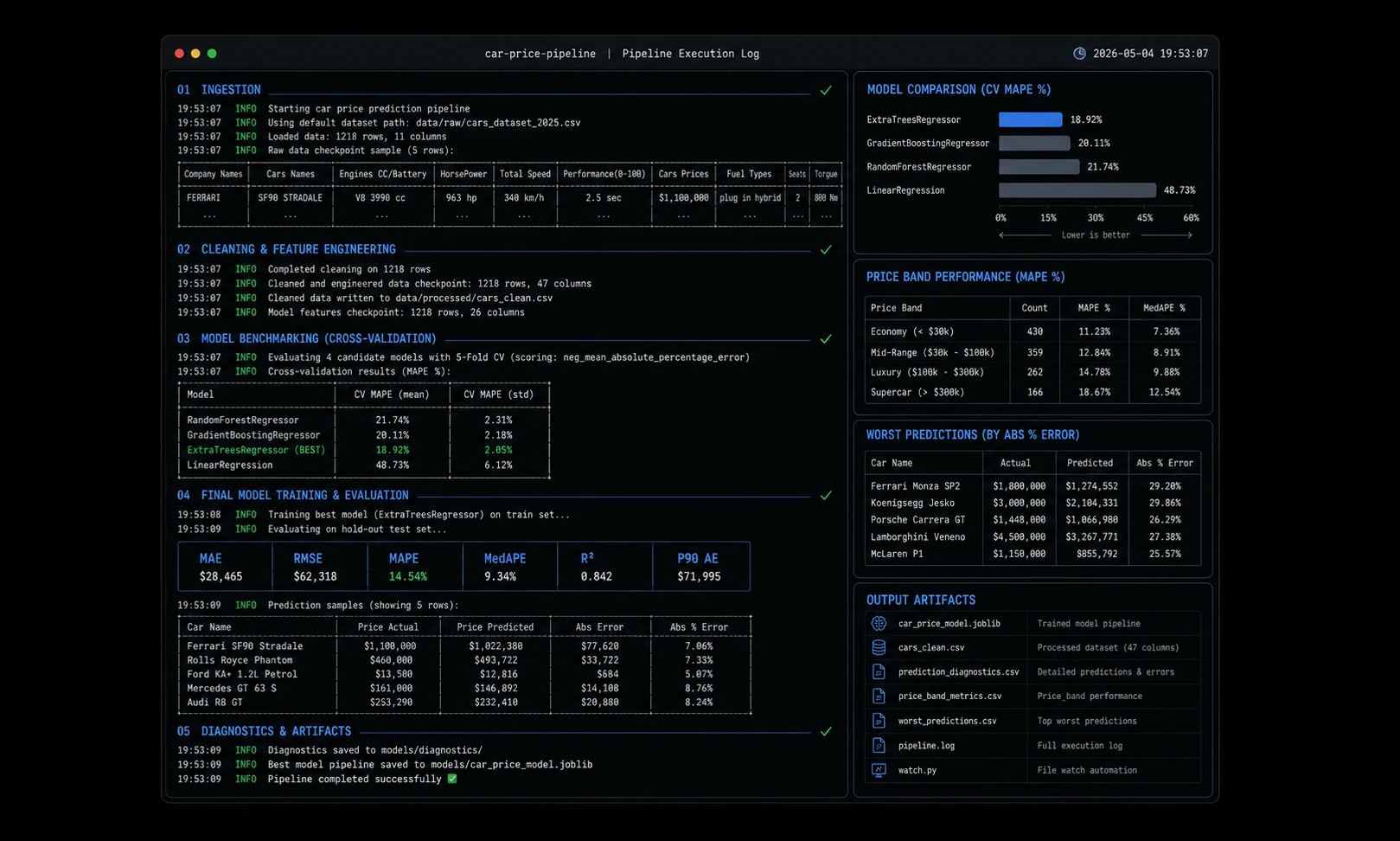Click the file icon beside price_band_metrics.csv
The image size is (1400, 841).
(x=879, y=696)
